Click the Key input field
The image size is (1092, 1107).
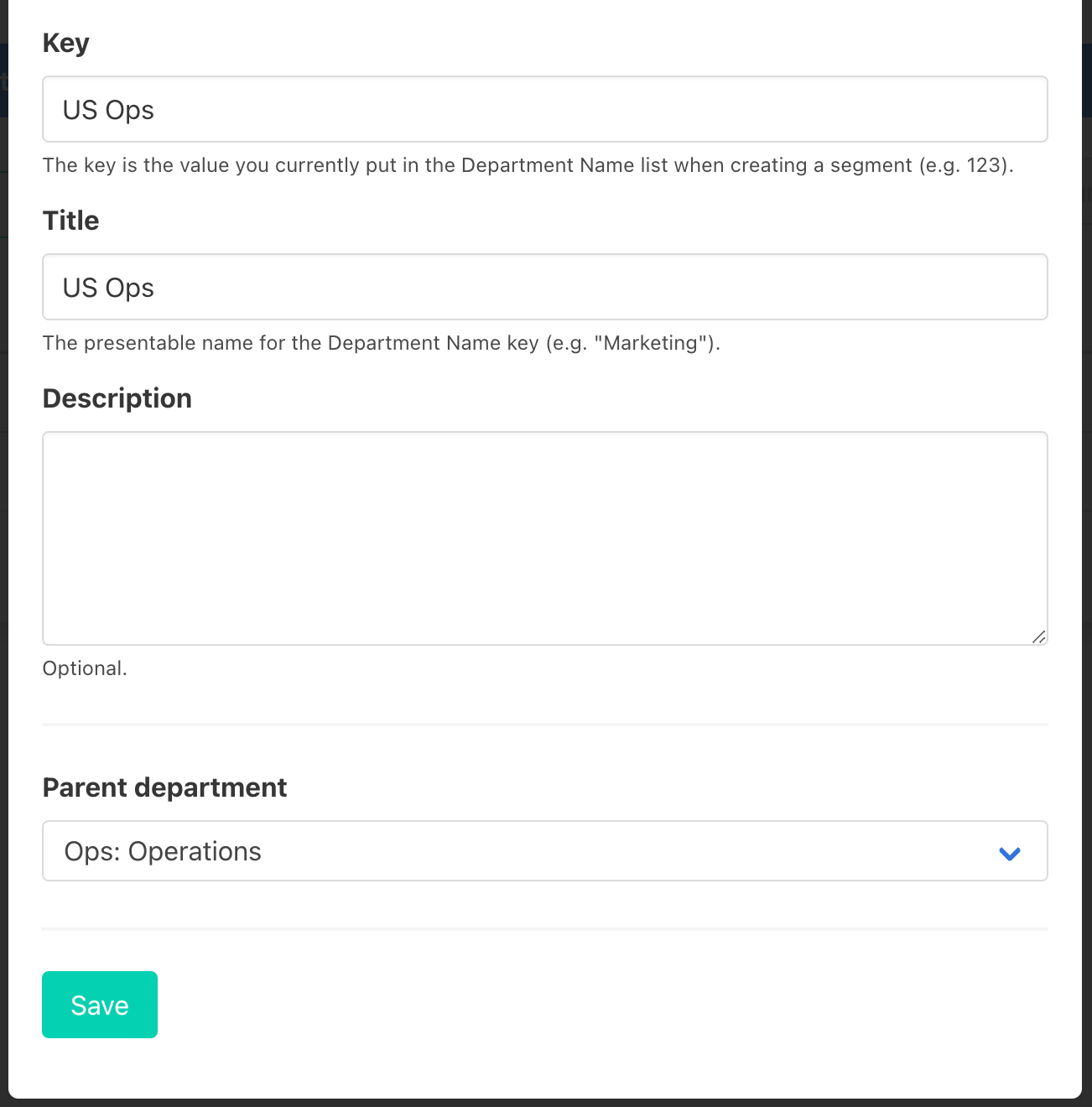point(544,110)
